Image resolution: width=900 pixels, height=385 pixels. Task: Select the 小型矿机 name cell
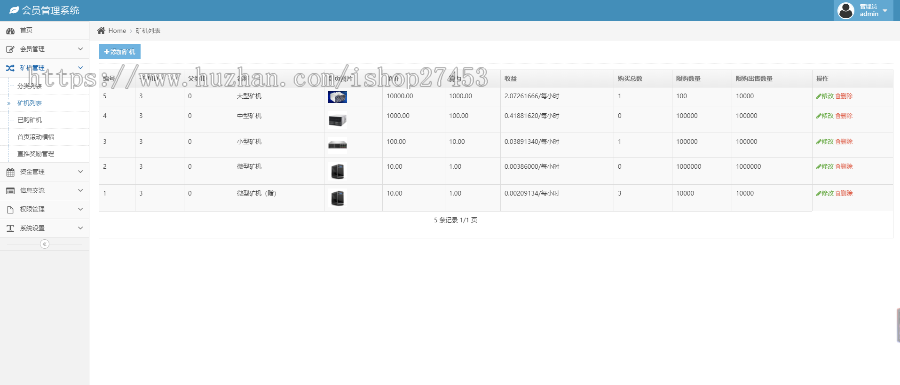(249, 141)
